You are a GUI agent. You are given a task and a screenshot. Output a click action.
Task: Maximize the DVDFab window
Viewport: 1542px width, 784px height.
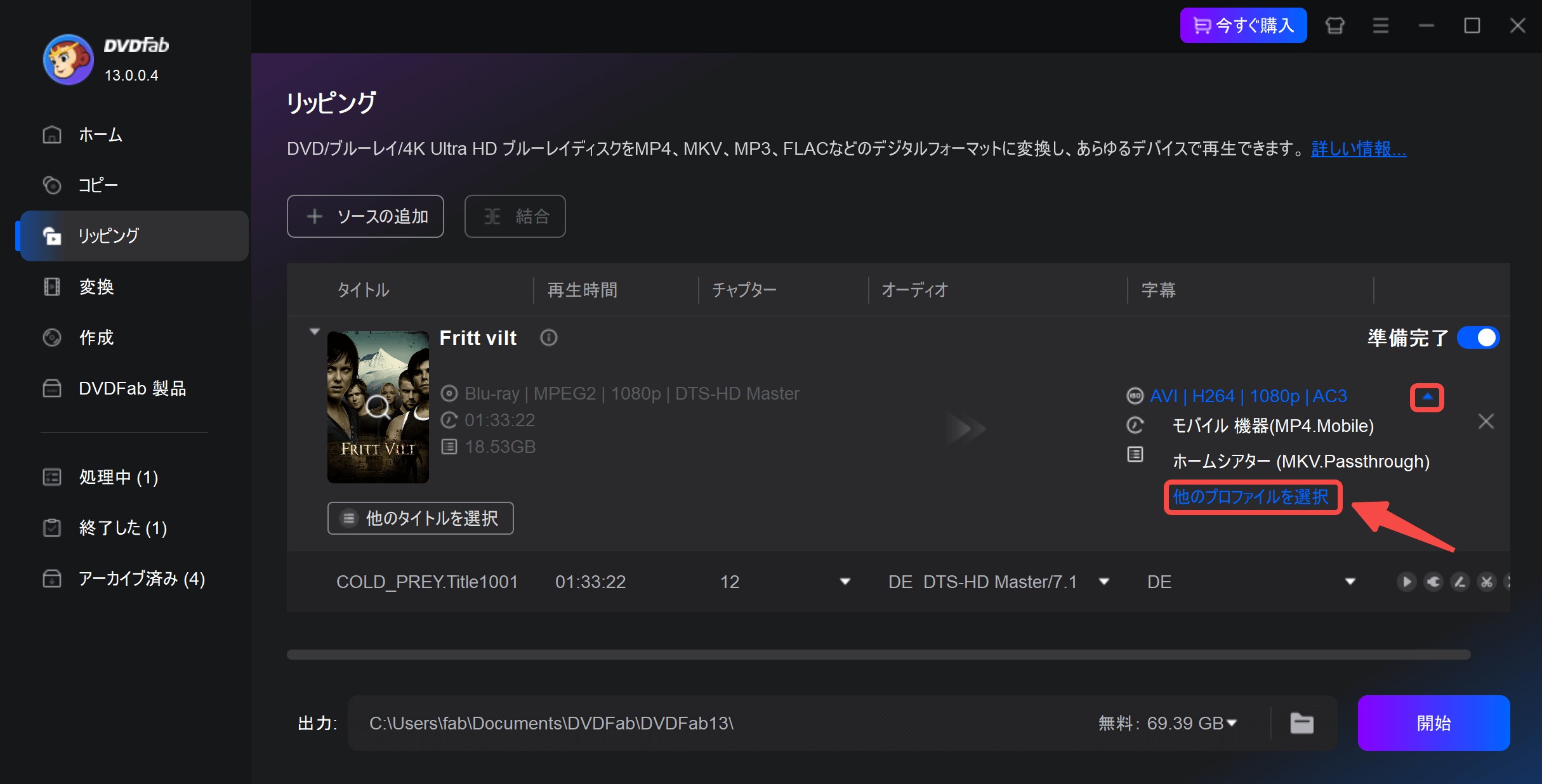click(x=1472, y=25)
